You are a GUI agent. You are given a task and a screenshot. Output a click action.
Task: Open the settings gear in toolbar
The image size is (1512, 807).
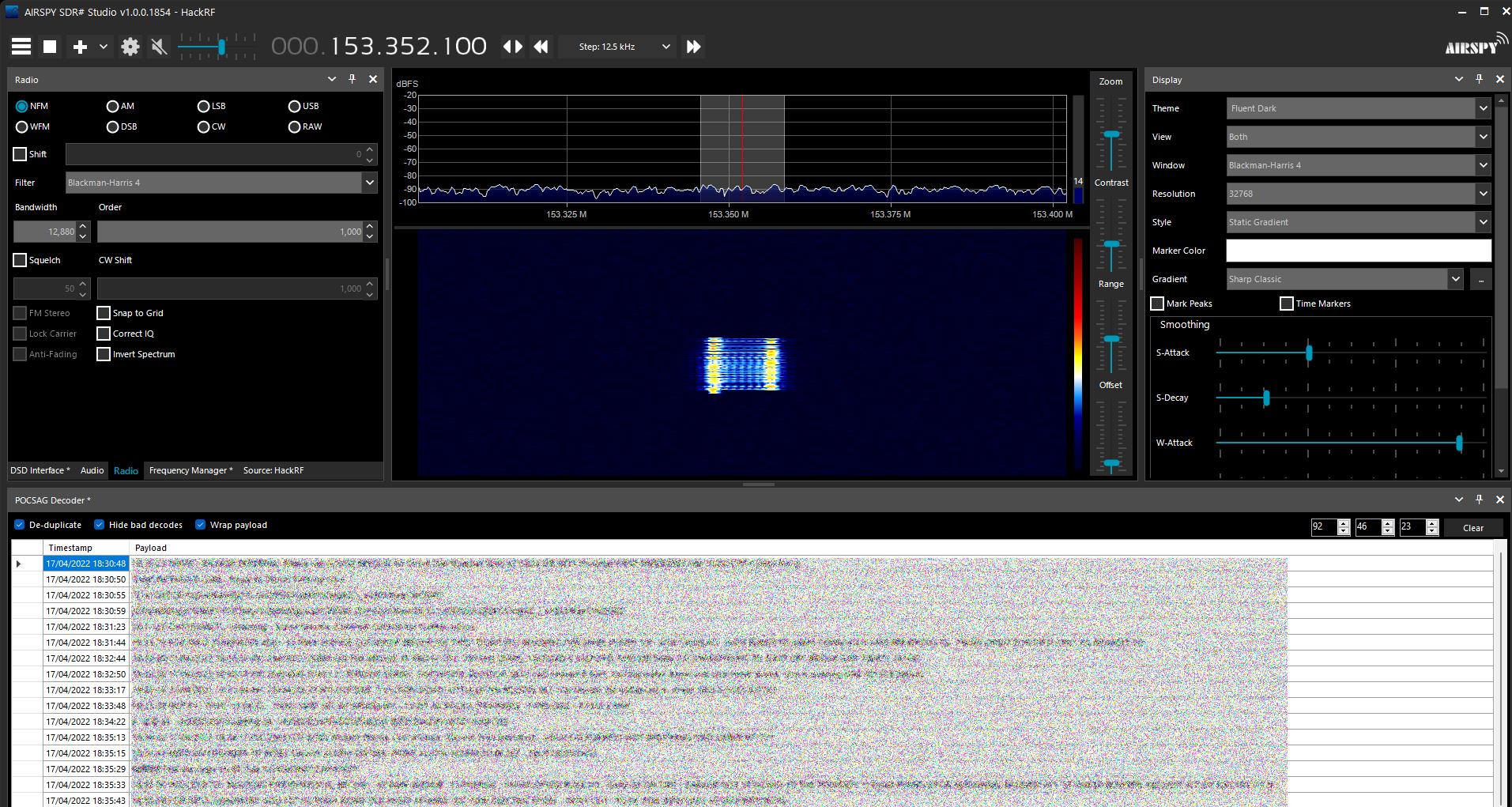click(x=130, y=47)
